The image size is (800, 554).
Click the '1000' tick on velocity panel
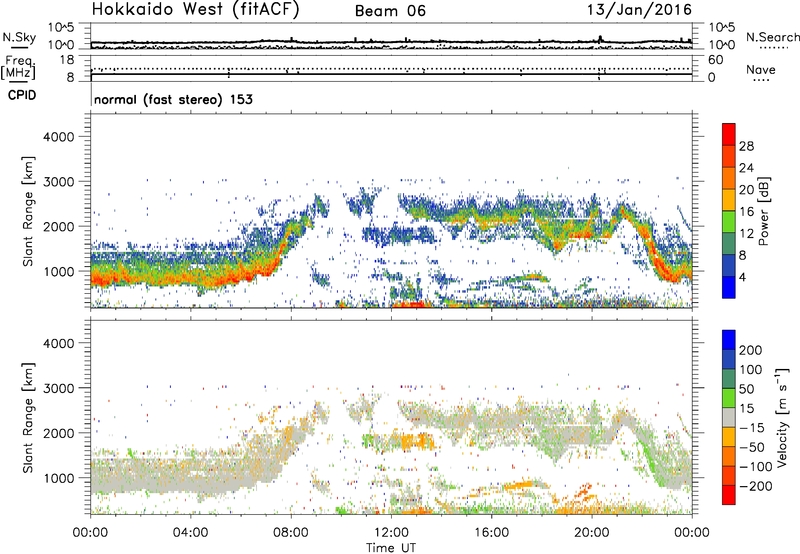click(58, 478)
